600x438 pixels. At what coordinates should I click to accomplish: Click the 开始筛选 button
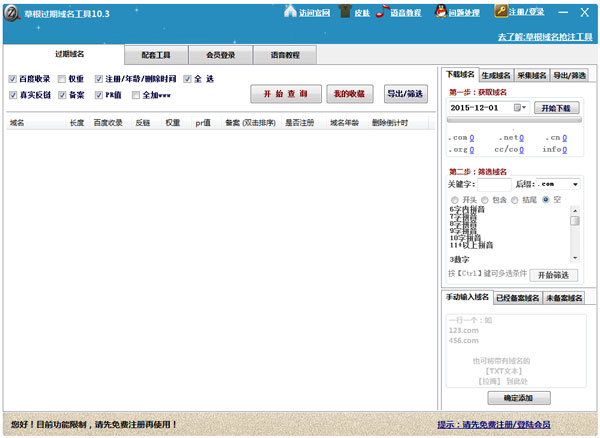(x=553, y=275)
